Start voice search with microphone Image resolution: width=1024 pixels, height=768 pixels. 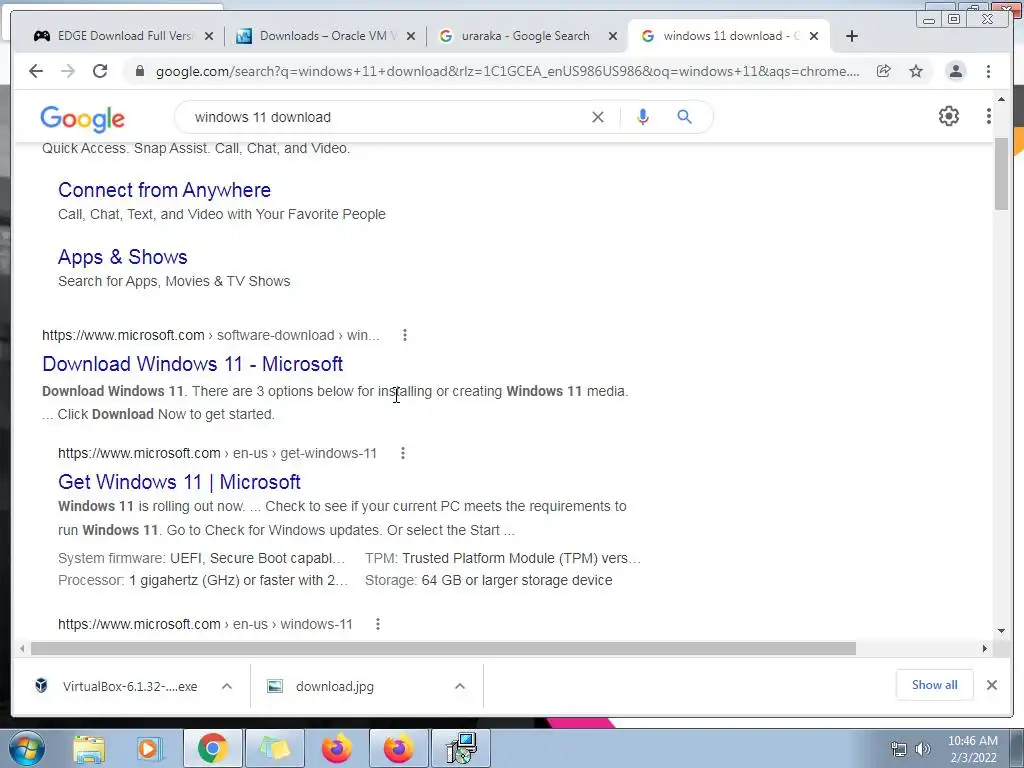pos(643,117)
